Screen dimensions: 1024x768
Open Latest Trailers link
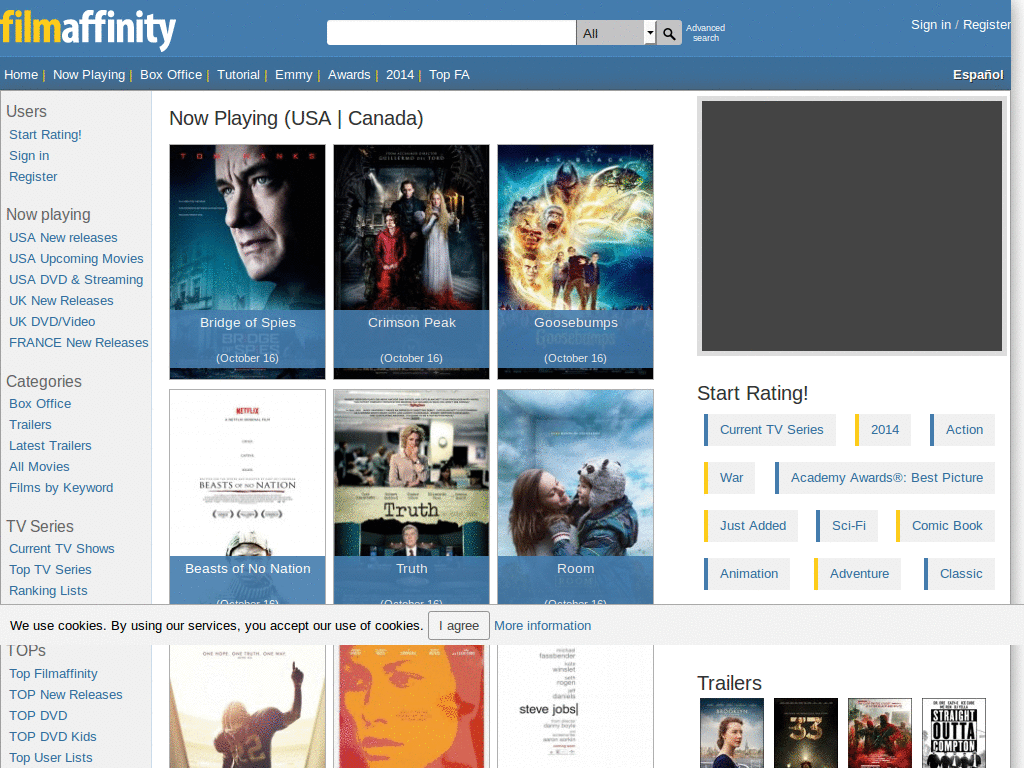50,445
